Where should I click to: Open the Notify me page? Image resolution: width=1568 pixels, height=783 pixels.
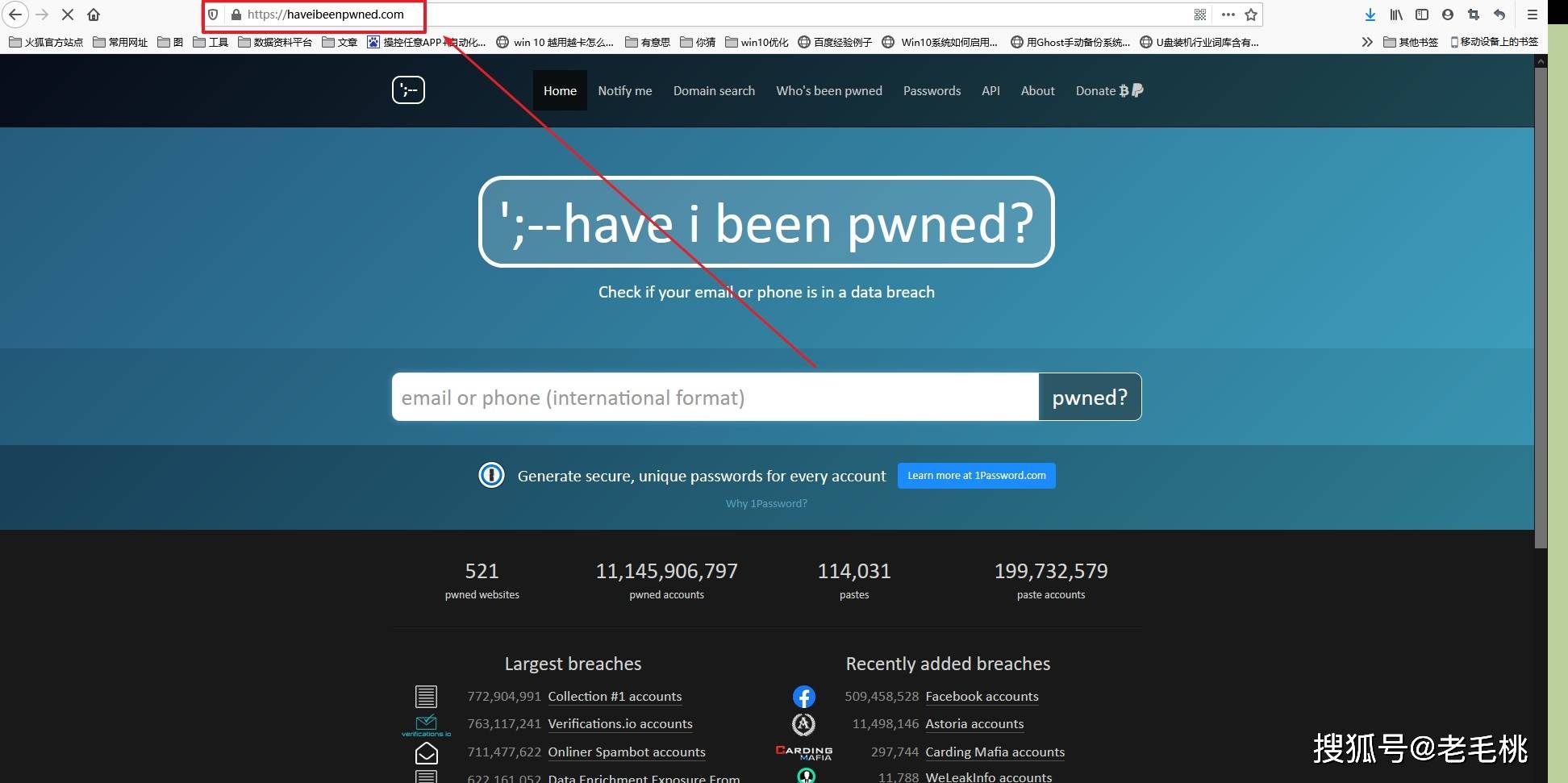tap(625, 90)
